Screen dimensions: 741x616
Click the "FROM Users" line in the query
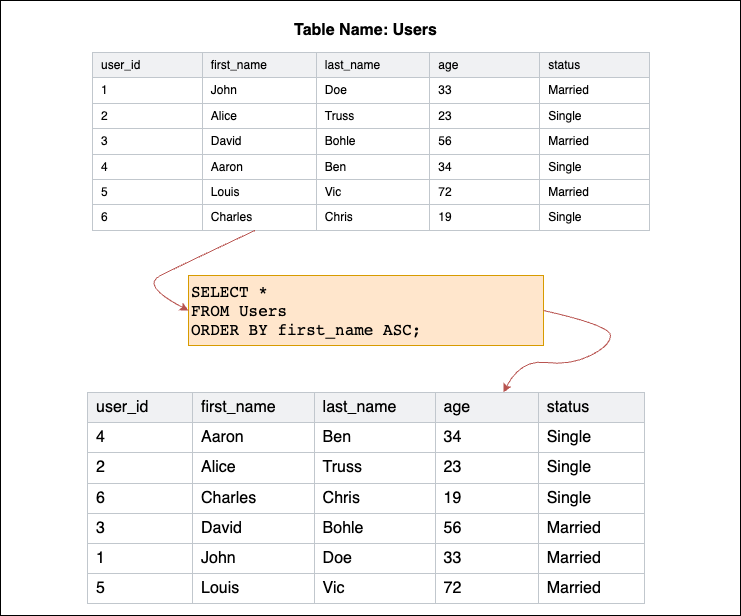[238, 311]
